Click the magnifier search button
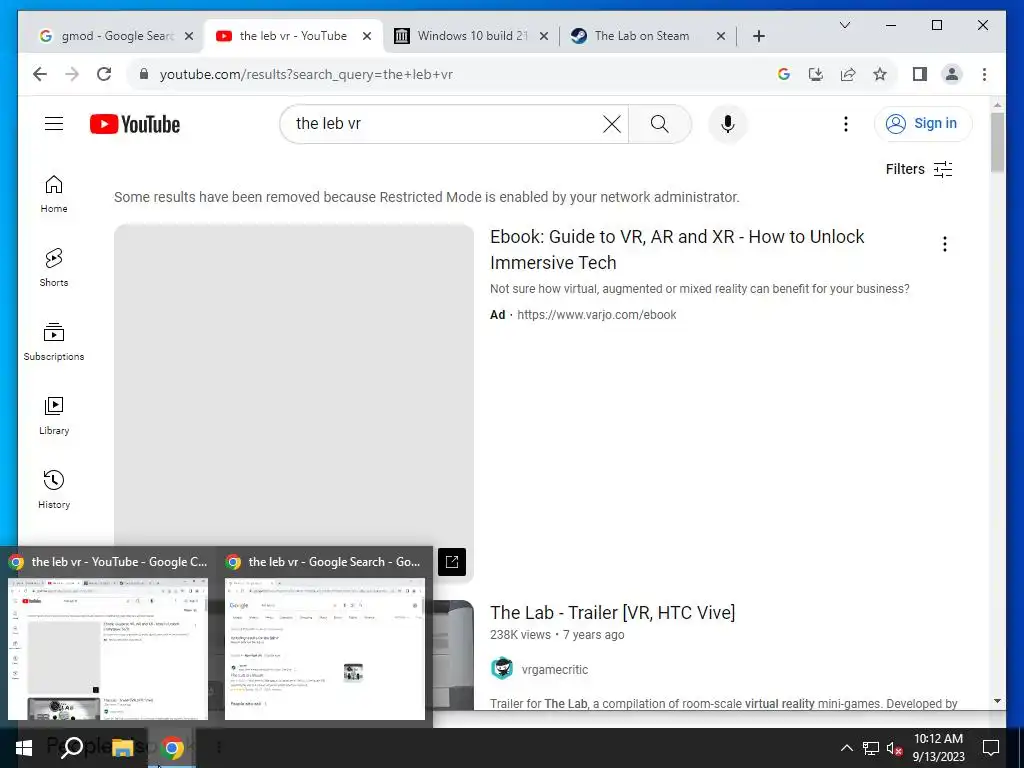 point(660,123)
